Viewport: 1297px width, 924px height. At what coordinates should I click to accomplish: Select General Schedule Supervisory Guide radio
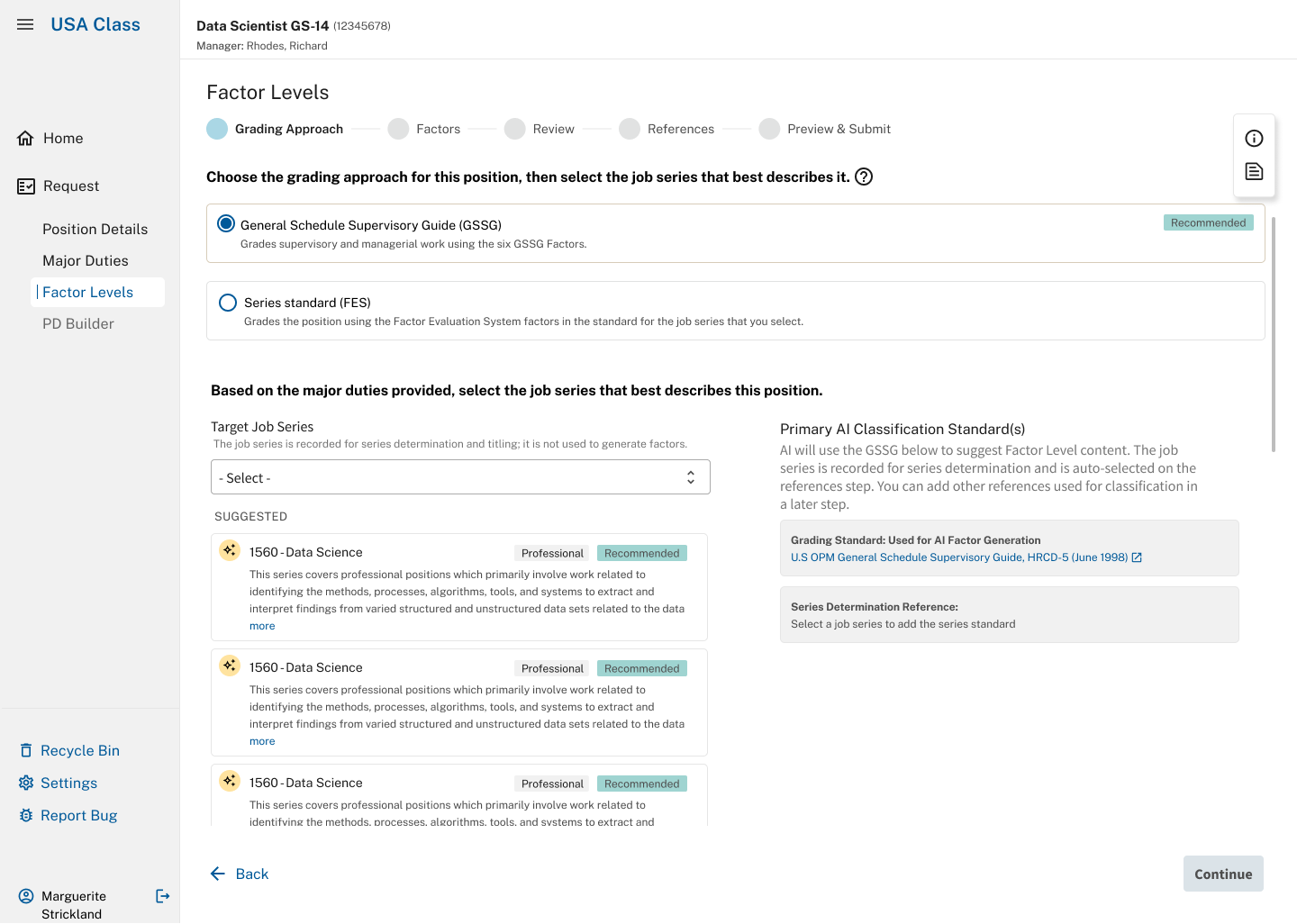226,224
